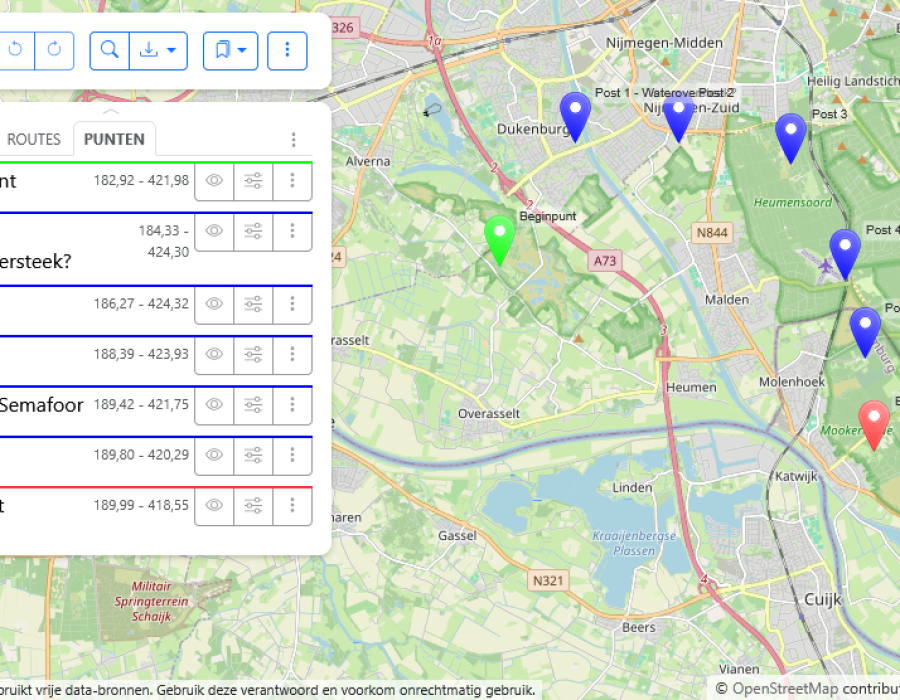Toggle visibility of point 188,39 - 423,93
The image size is (900, 700).
(214, 354)
